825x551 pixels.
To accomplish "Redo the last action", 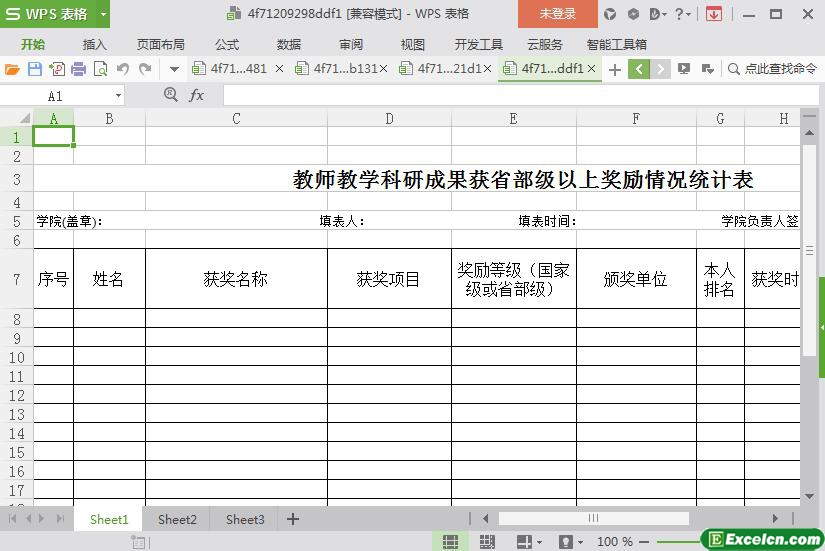I will click(x=145, y=69).
